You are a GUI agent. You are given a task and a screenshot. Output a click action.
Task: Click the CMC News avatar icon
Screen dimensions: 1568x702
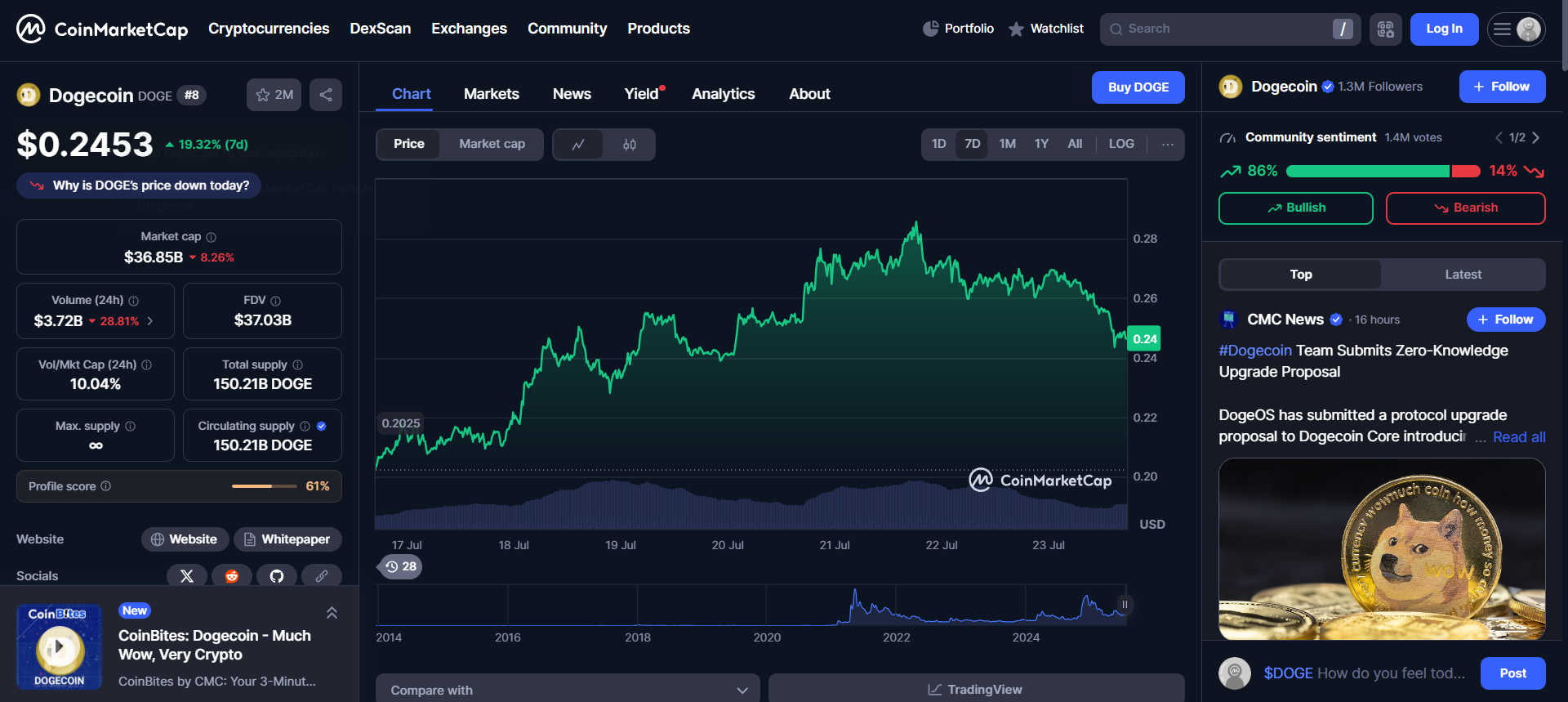coord(1229,320)
